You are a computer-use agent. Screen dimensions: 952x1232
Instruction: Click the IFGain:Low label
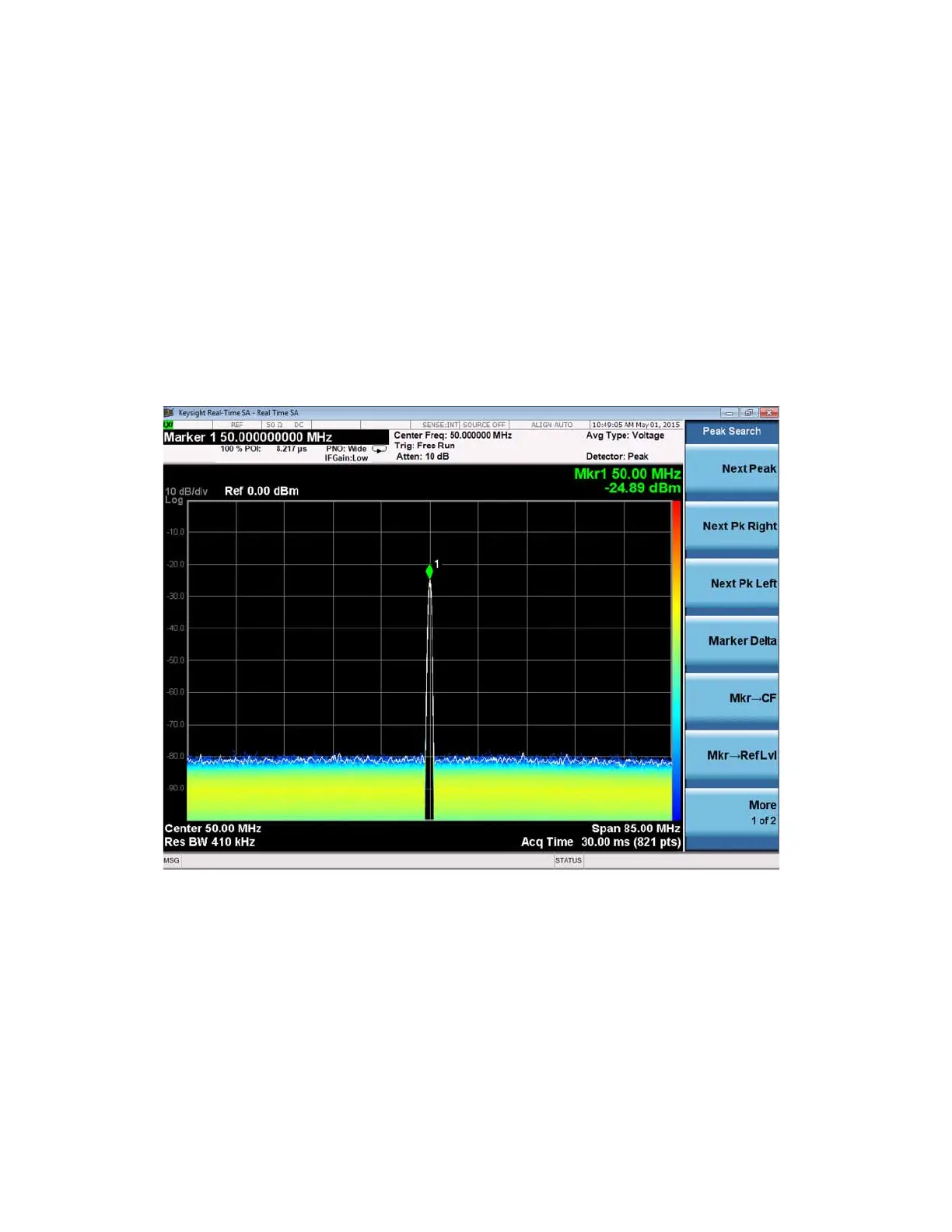pos(346,458)
